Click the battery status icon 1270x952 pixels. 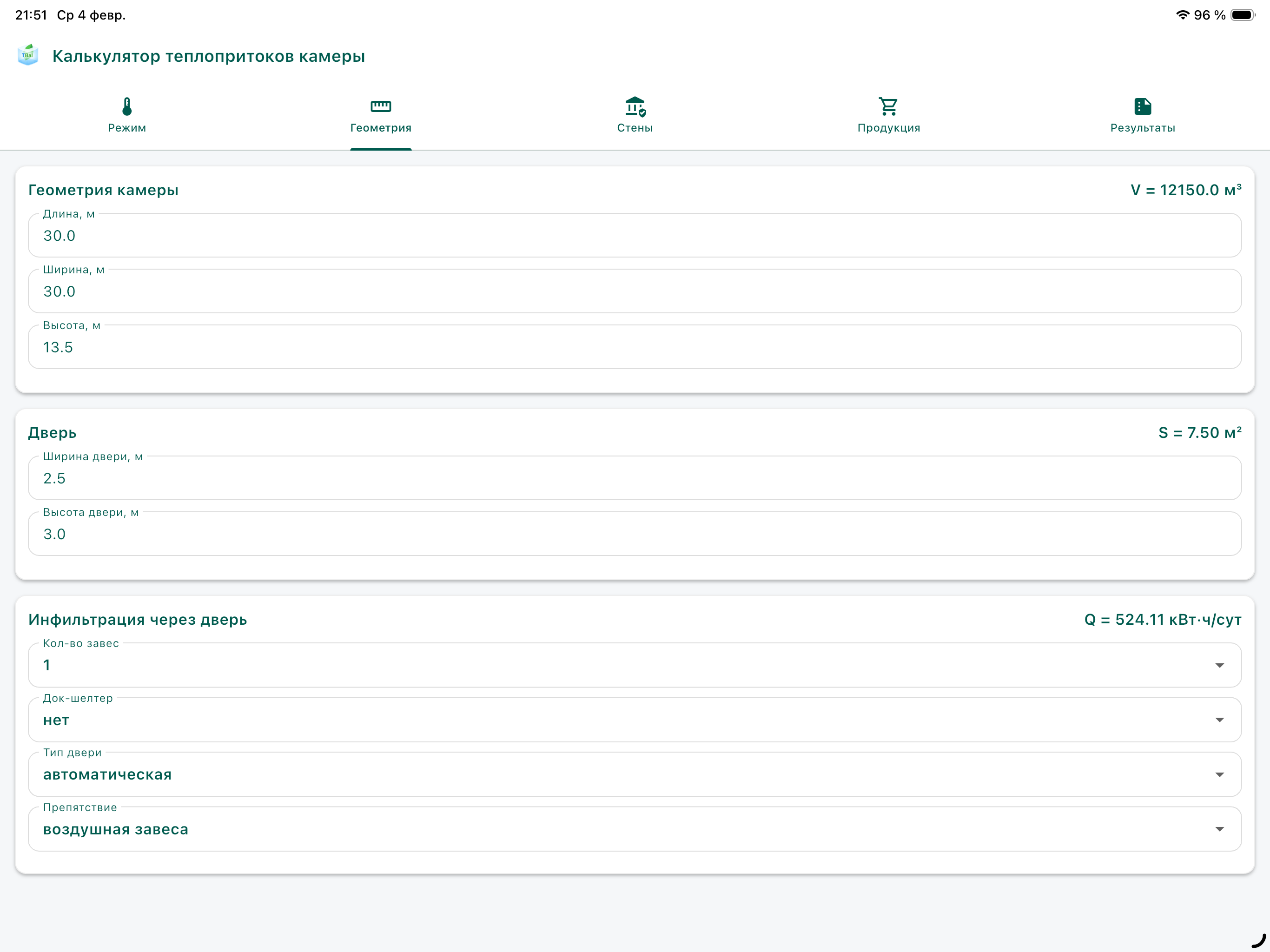(x=1243, y=15)
